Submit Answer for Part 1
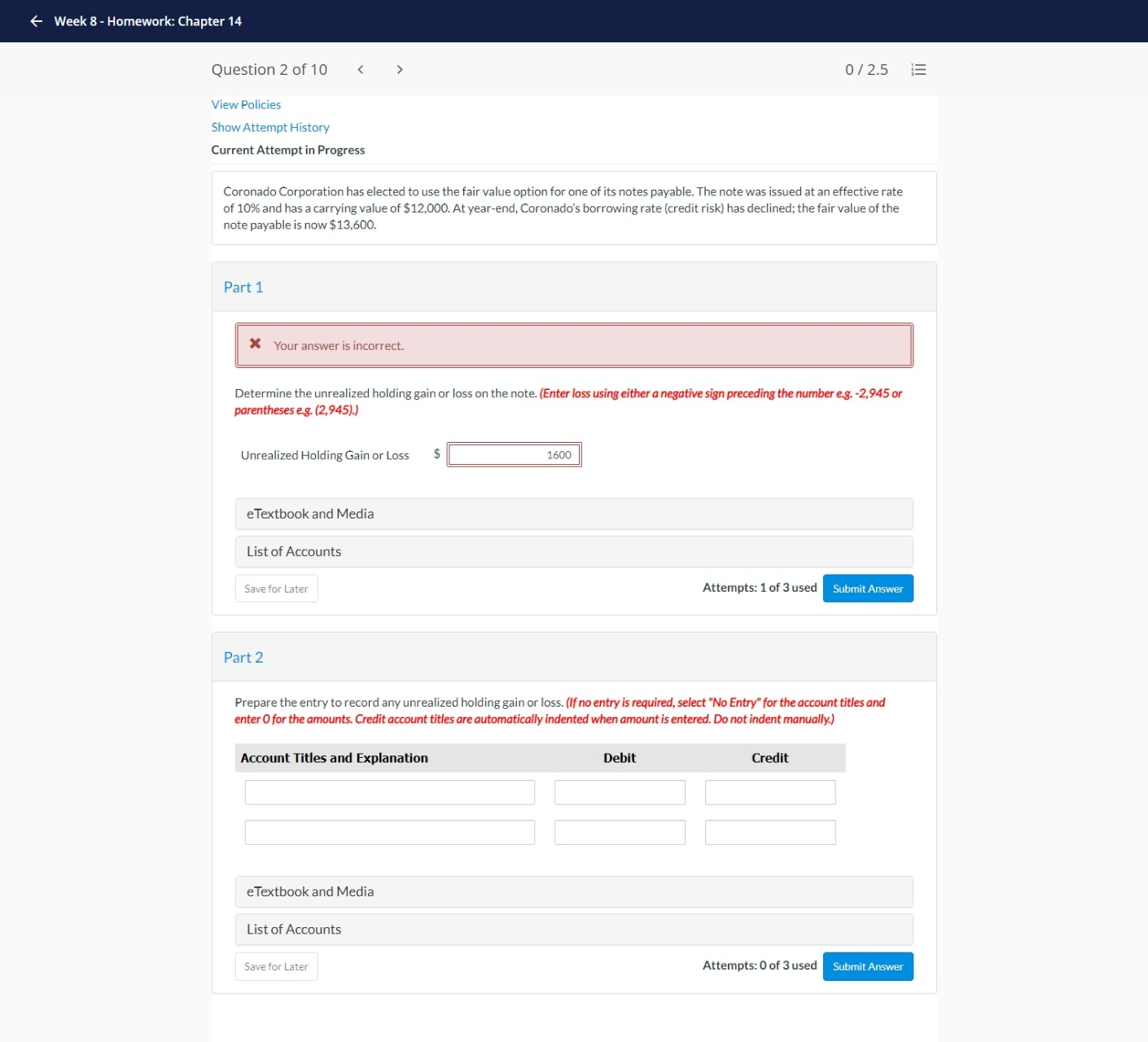 click(868, 589)
